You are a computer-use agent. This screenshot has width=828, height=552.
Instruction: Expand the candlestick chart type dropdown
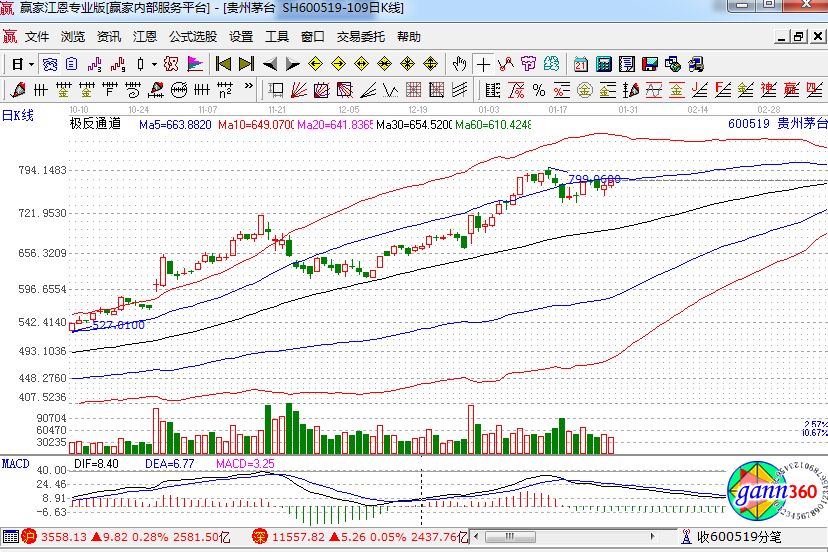point(154,64)
